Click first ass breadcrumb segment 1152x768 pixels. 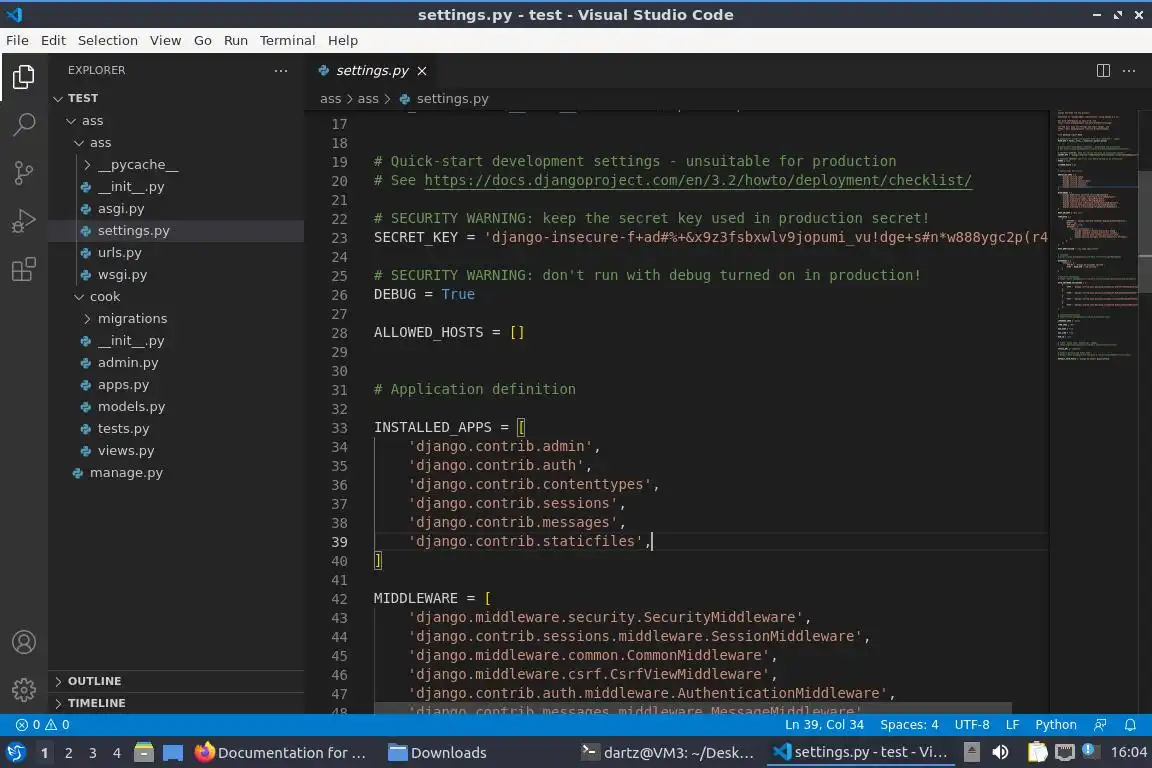331,98
